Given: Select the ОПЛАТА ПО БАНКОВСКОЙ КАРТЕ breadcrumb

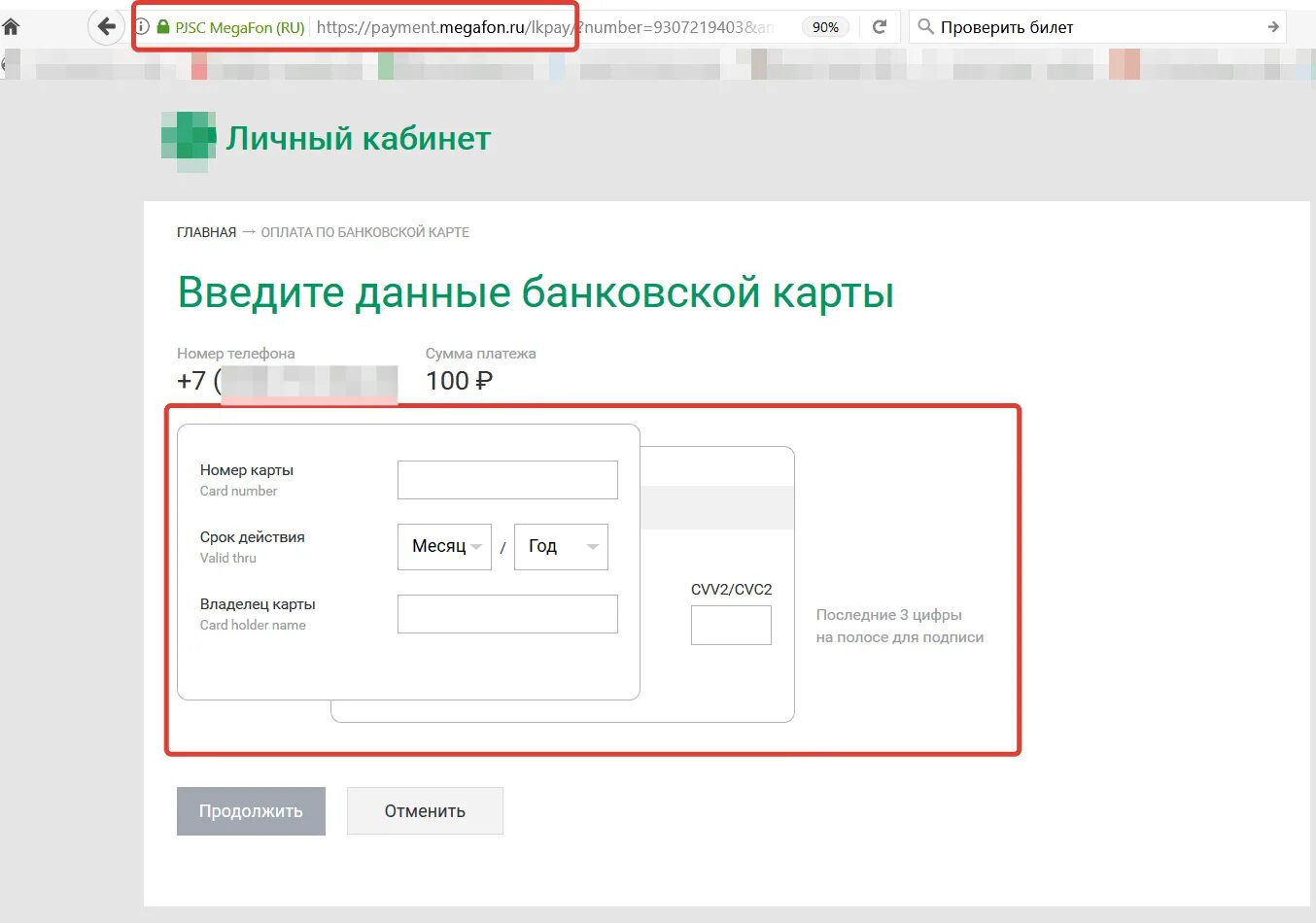Looking at the screenshot, I should [363, 232].
